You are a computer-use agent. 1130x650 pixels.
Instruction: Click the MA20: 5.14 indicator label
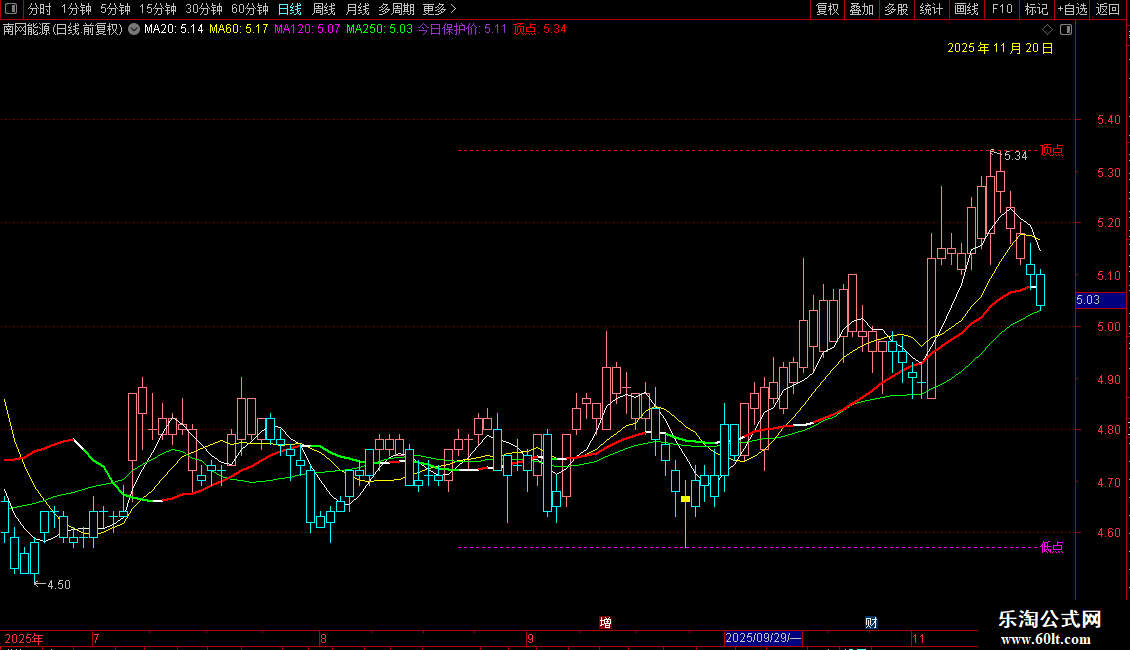(174, 30)
